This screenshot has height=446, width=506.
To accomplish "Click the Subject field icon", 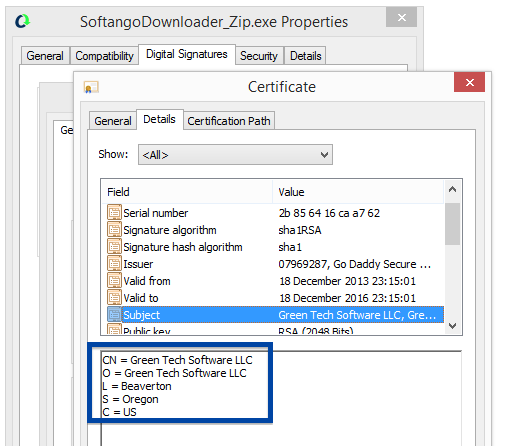I will pos(114,315).
